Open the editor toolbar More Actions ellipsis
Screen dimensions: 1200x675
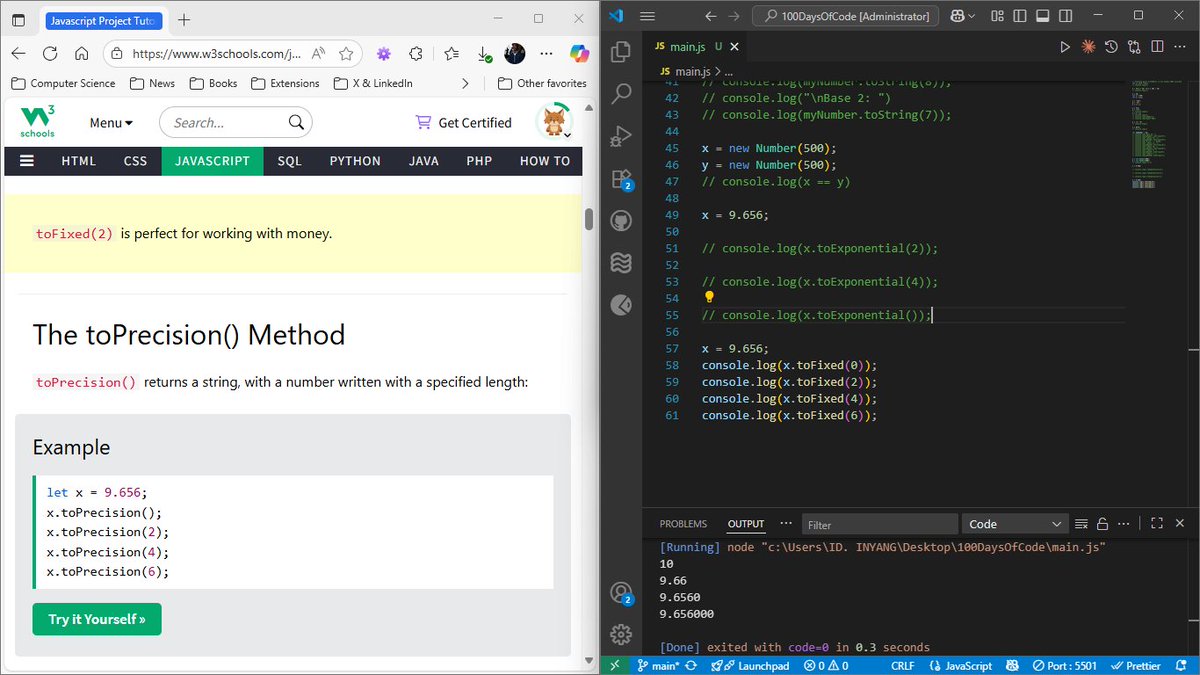pos(1181,47)
